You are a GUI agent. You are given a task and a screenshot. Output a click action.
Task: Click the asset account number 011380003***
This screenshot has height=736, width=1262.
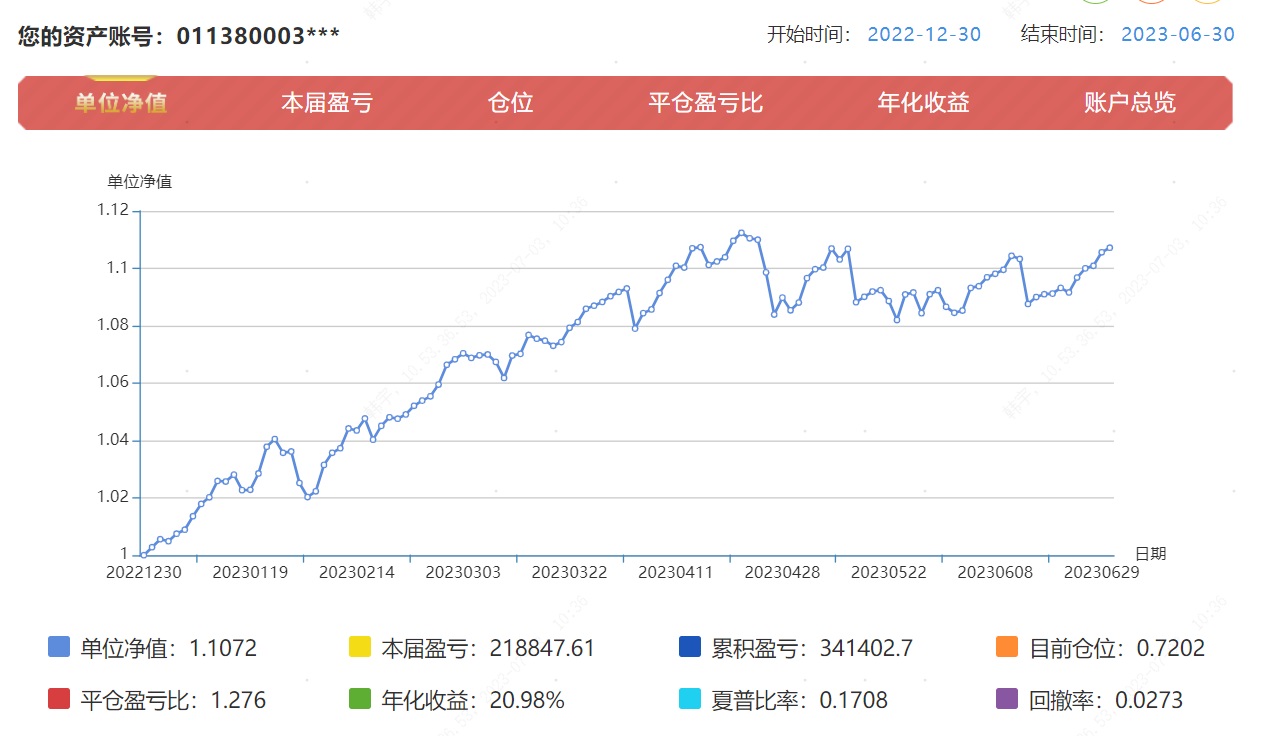click(x=258, y=36)
